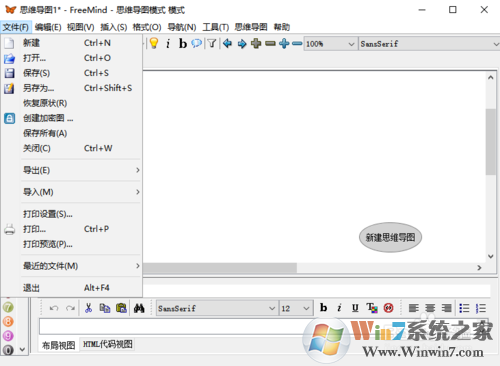
Task: Choose 打印设置(S)... menu entry
Action: [x=72, y=214]
